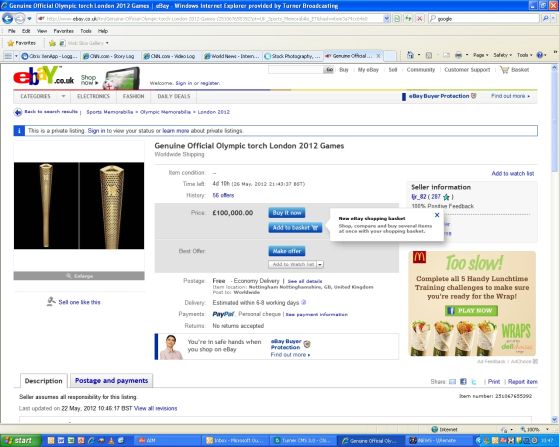Click the Refresh page icon
This screenshot has width=559, height=447.
(x=408, y=19)
